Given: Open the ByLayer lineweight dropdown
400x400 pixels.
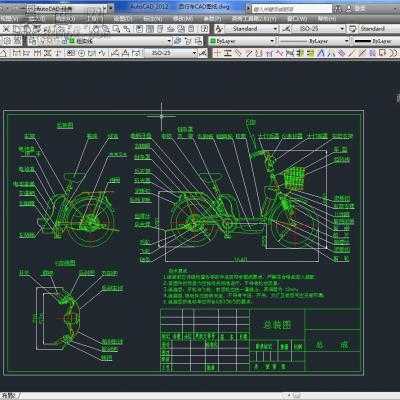Looking at the screenshot, I should 376,41.
